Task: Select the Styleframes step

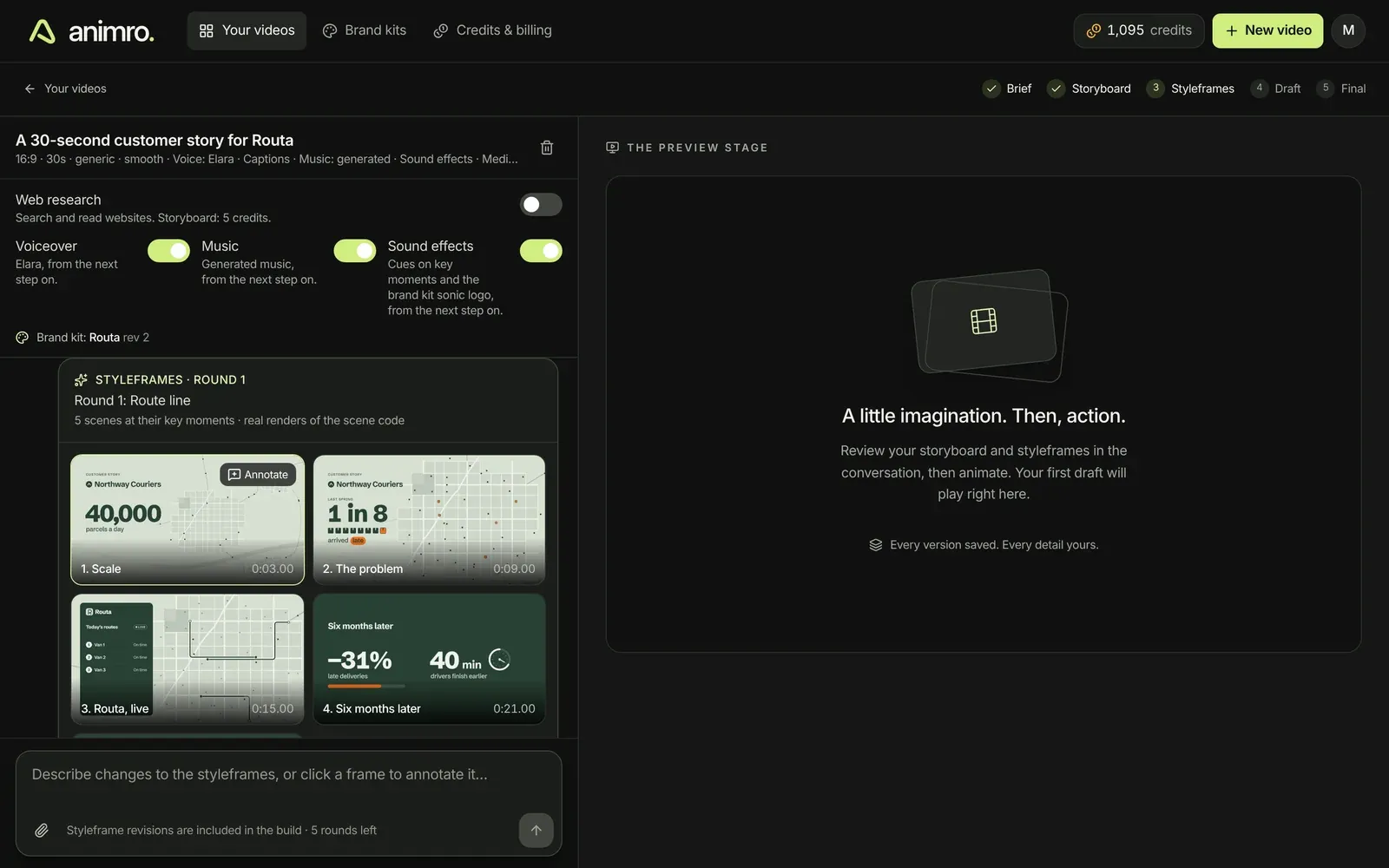Action: tap(1190, 89)
